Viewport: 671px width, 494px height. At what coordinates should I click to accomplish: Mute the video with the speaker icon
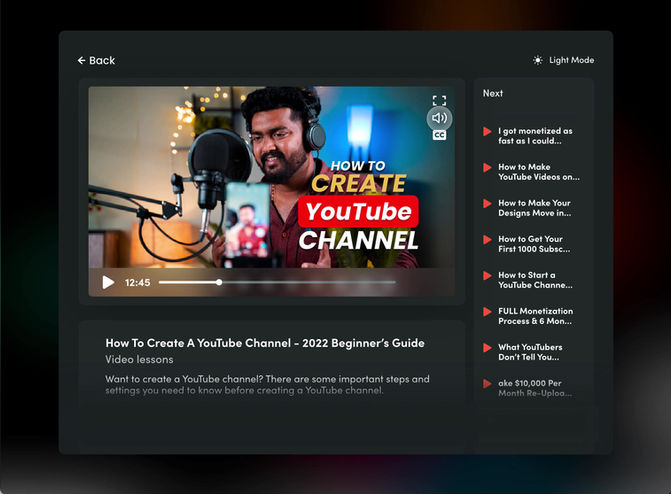(439, 118)
